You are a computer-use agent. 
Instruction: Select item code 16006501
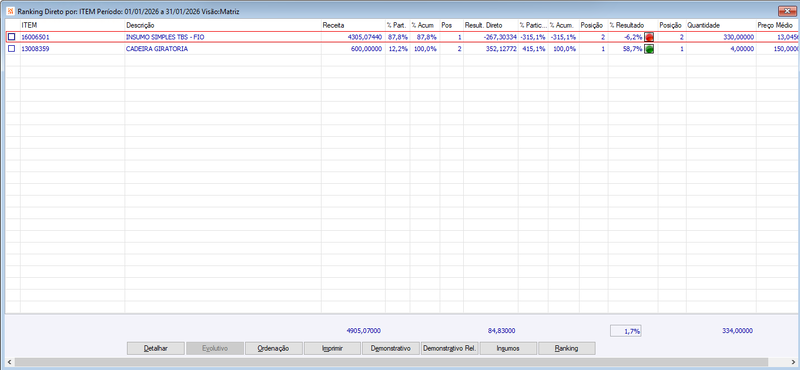[x=36, y=37]
